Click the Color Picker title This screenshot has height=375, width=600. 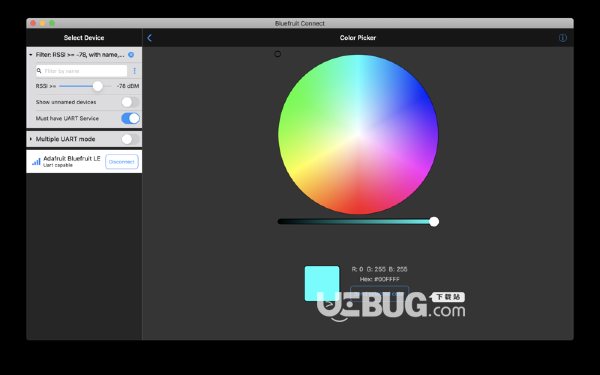tap(358, 38)
